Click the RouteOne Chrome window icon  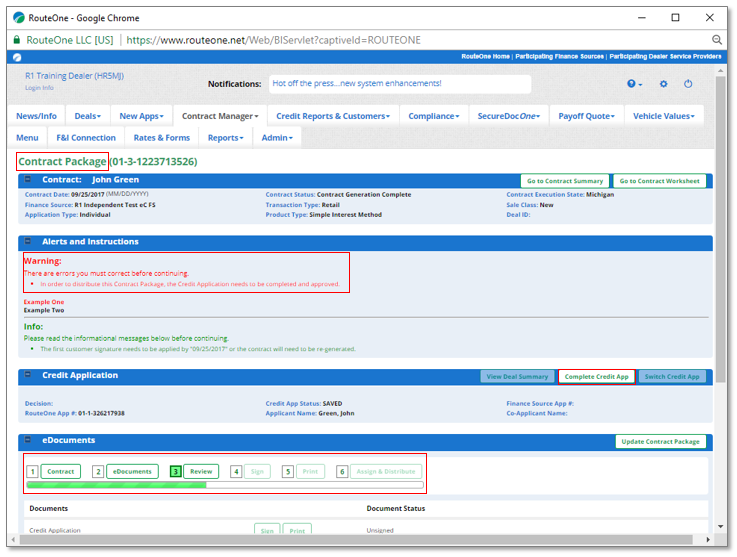pos(19,18)
